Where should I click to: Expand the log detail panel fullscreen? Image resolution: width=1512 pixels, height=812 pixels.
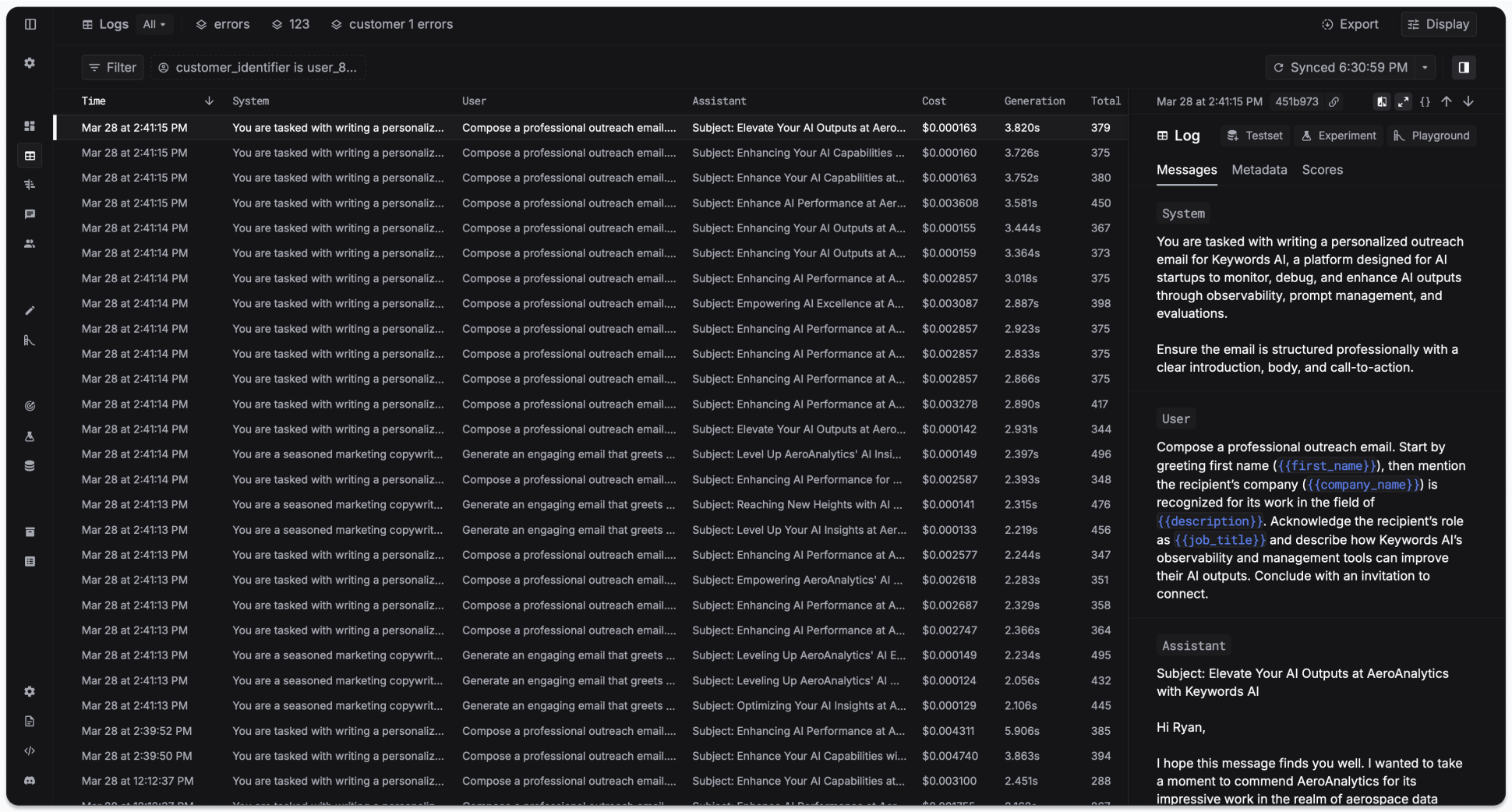tap(1403, 102)
